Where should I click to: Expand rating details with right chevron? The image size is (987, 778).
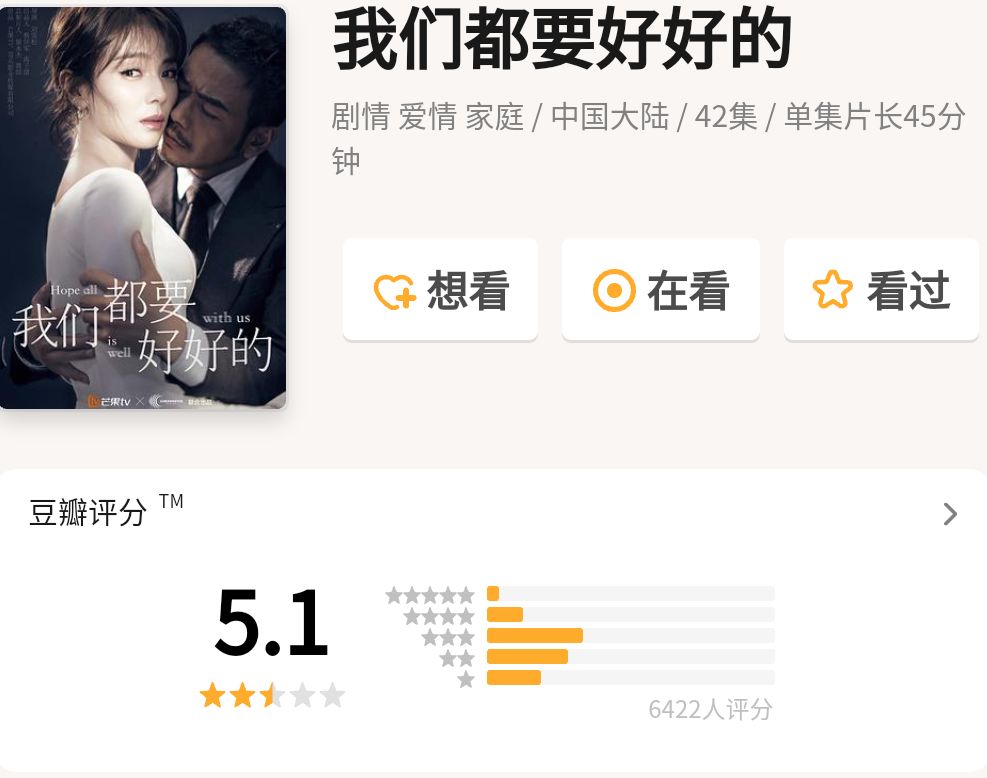point(950,514)
